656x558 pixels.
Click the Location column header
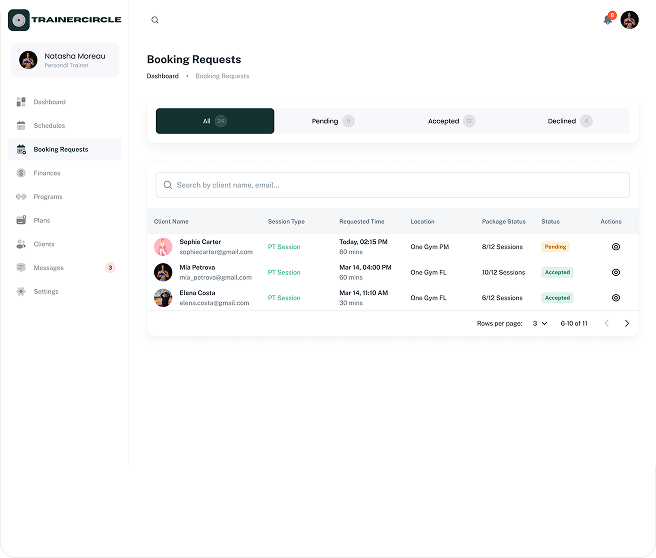pos(423,222)
